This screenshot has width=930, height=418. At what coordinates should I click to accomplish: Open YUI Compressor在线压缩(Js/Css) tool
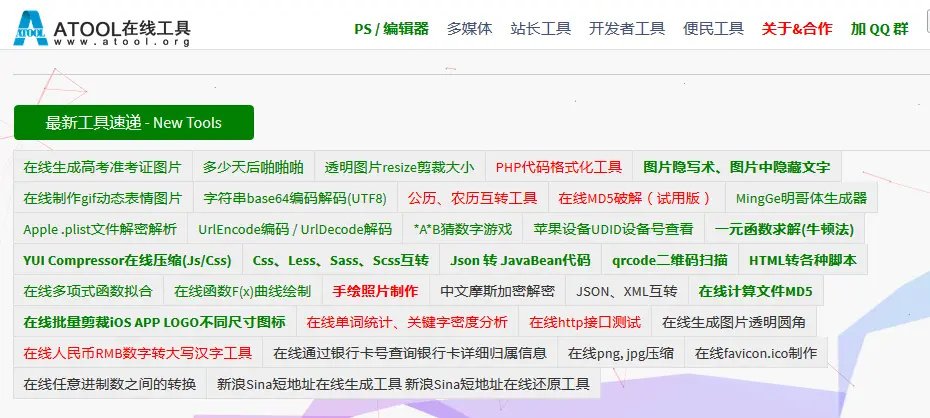(128, 260)
